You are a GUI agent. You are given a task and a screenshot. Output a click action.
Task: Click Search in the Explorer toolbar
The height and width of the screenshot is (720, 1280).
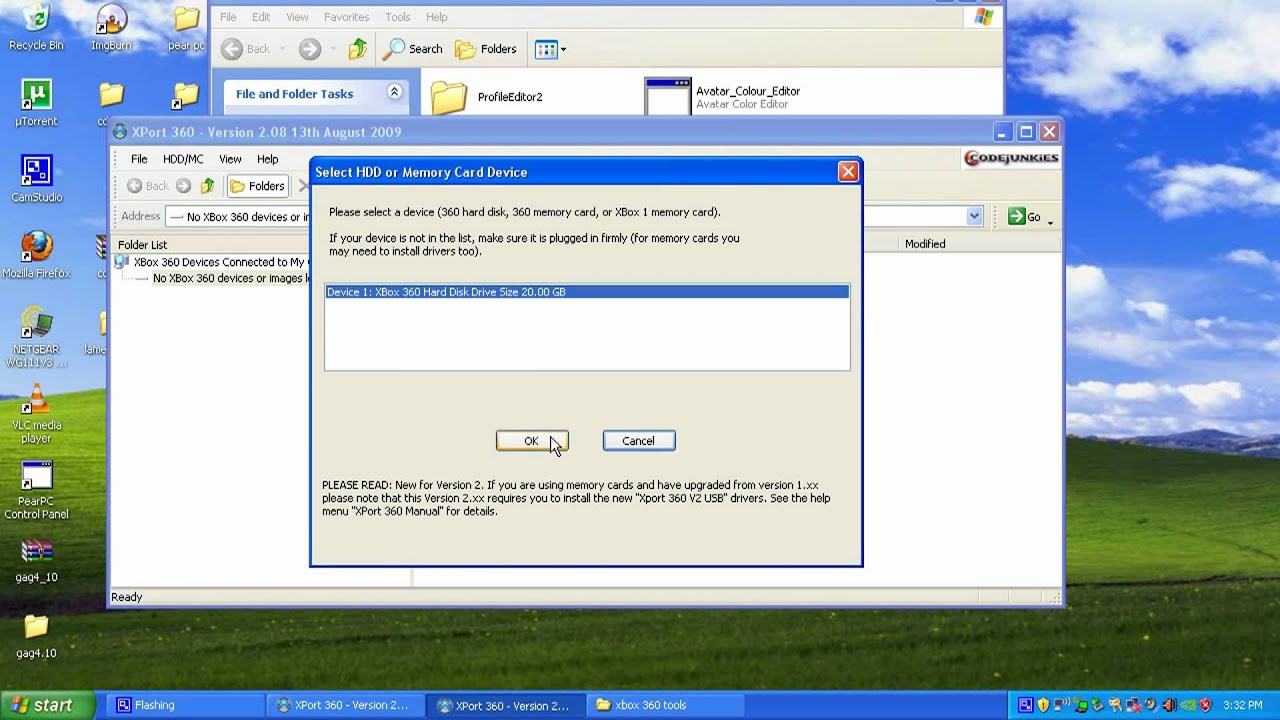click(414, 49)
